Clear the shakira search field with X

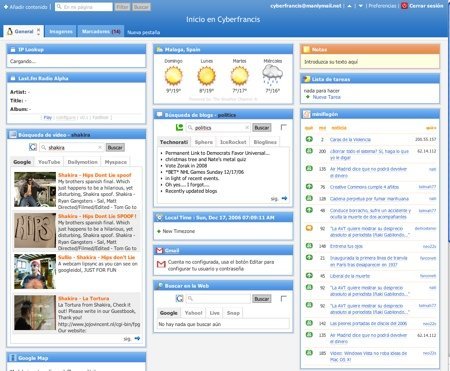point(100,147)
